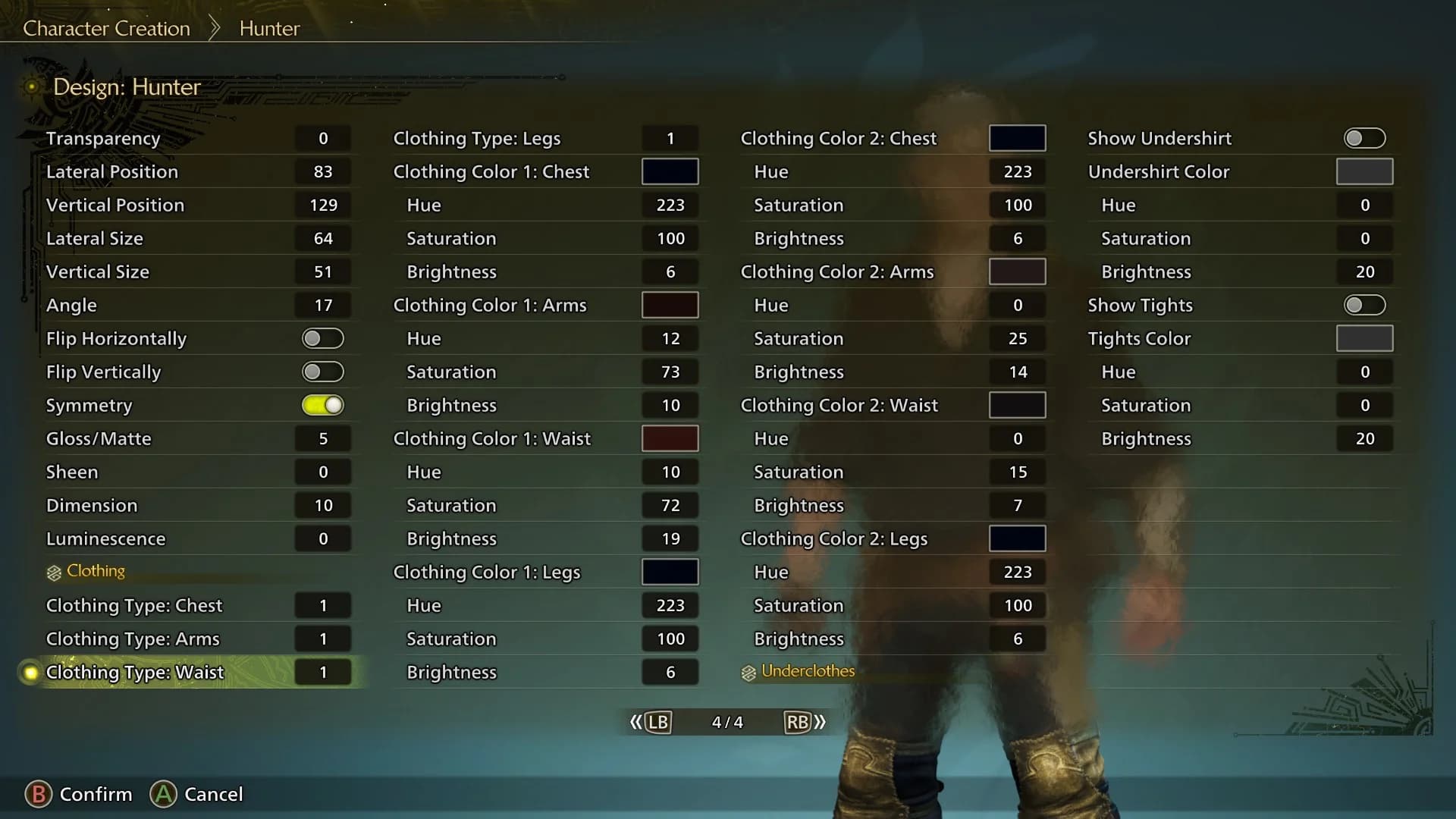This screenshot has height=819, width=1456.
Task: Toggle Show Undershirt off
Action: (1363, 138)
